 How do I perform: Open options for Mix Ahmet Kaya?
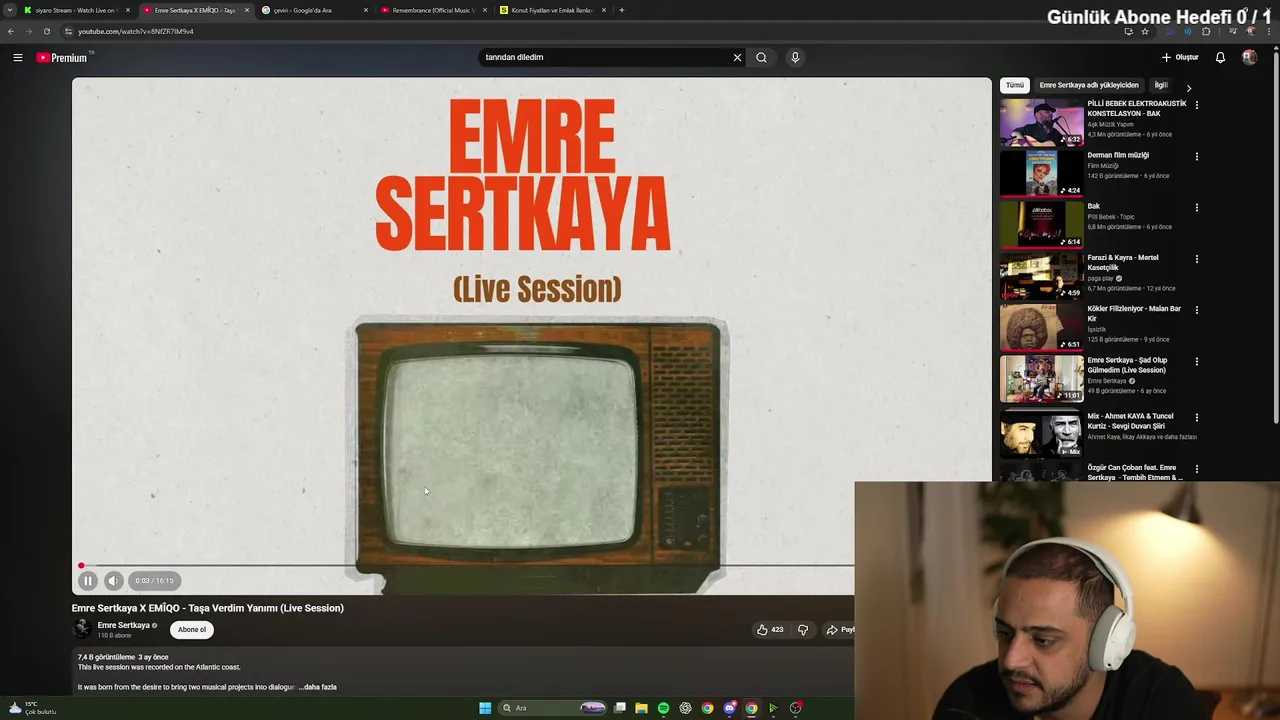point(1196,417)
